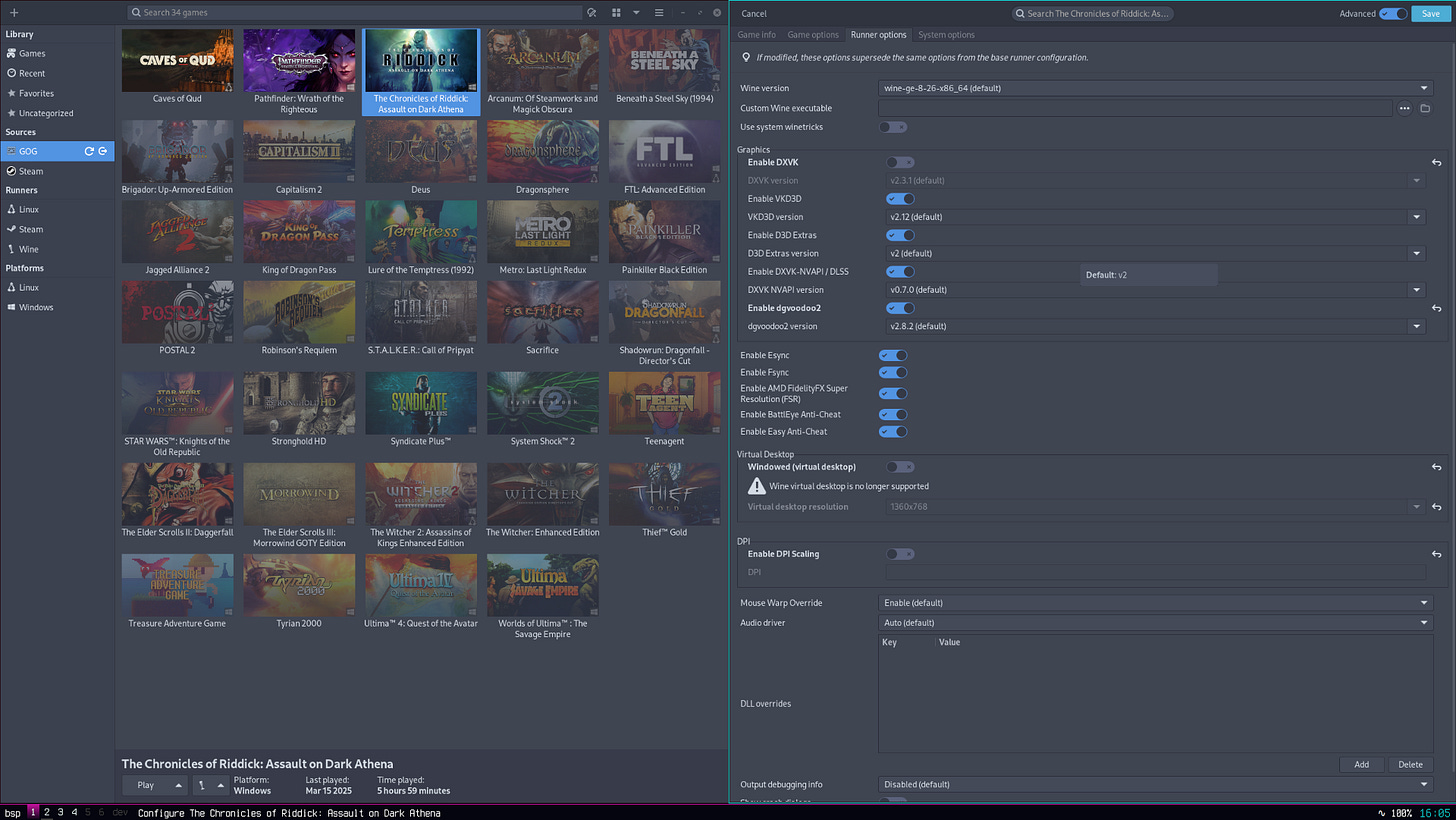Filter by Linux under Platforms
The width and height of the screenshot is (1456, 820).
(57, 287)
